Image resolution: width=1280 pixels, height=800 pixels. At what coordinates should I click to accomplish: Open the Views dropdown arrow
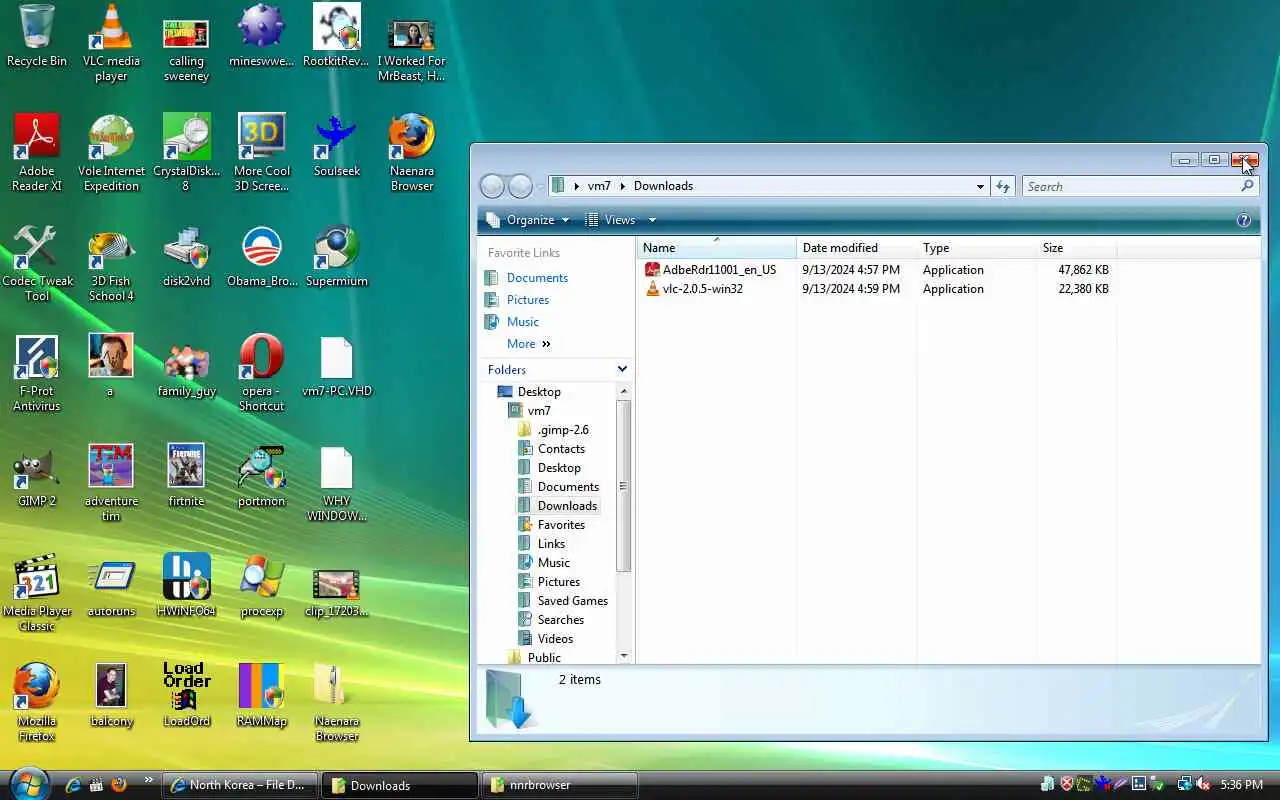652,220
